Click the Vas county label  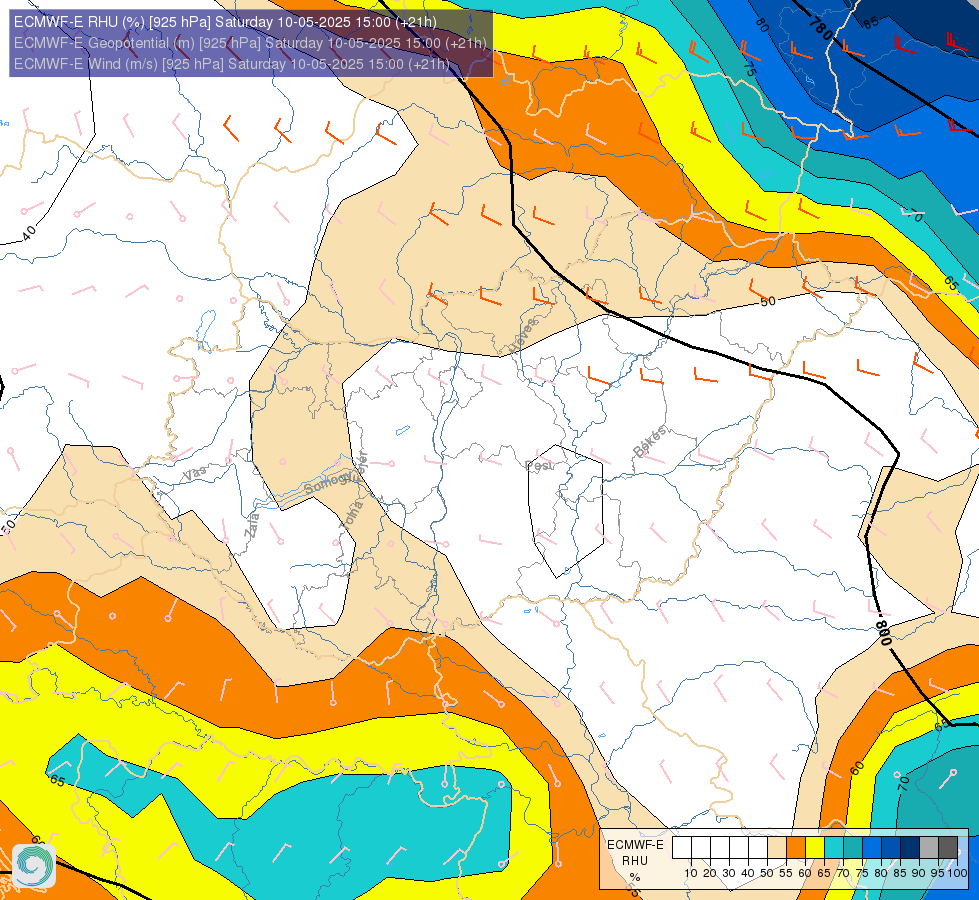click(x=195, y=473)
